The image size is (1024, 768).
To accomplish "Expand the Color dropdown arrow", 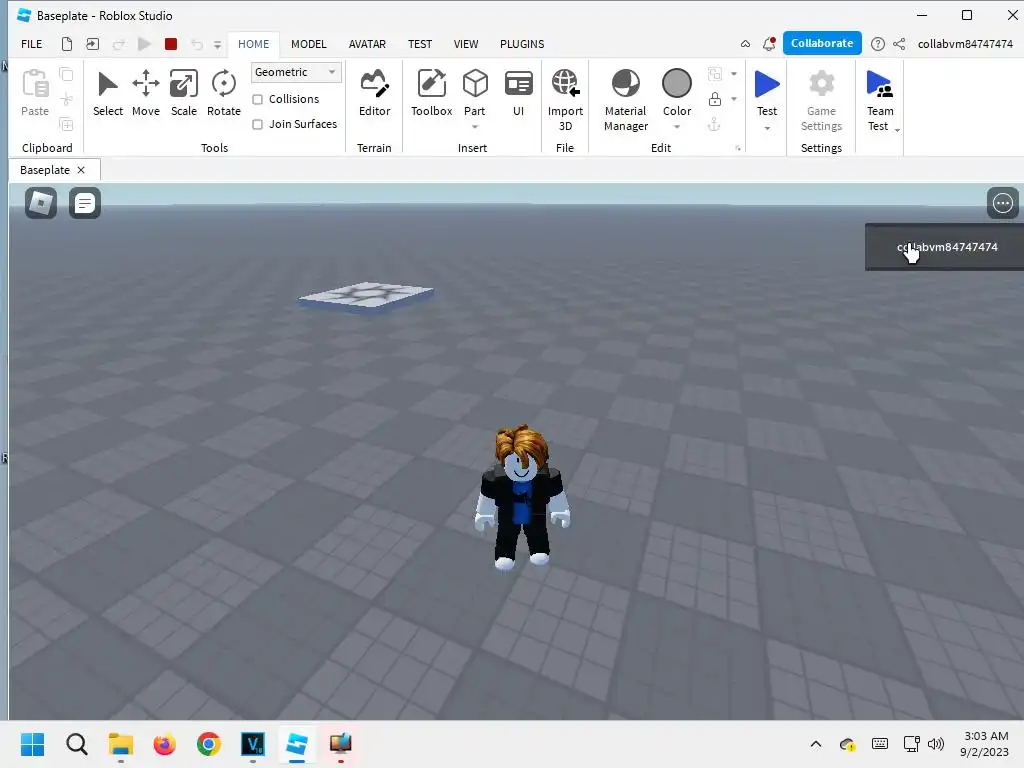I will (677, 127).
